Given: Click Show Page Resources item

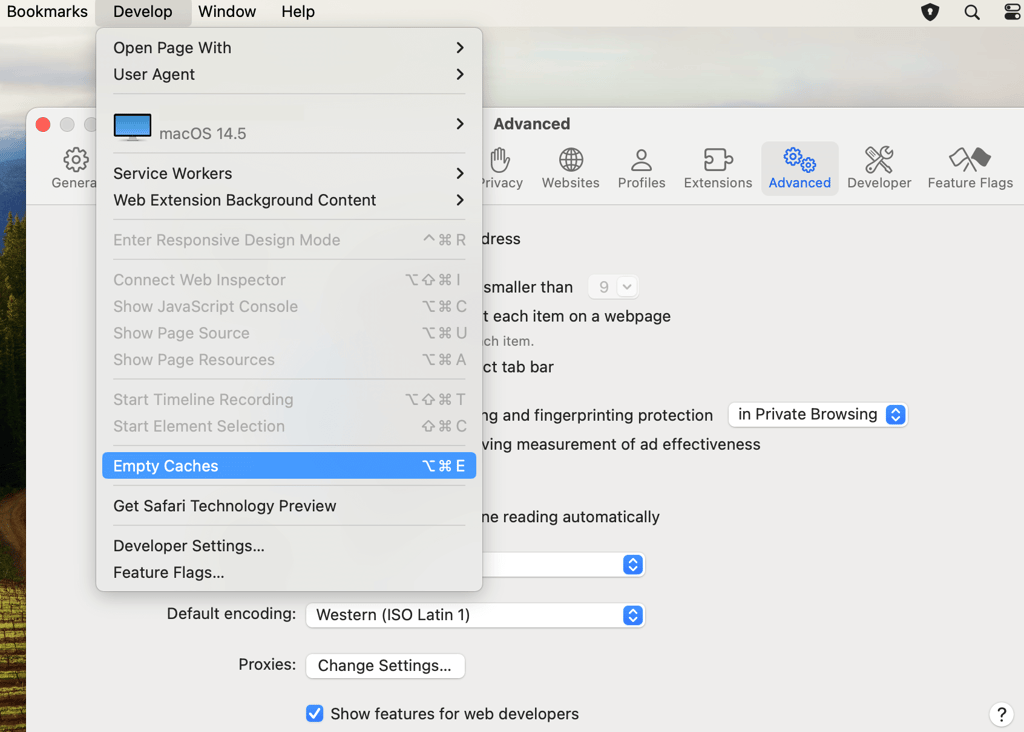Looking at the screenshot, I should pyautogui.click(x=289, y=360).
